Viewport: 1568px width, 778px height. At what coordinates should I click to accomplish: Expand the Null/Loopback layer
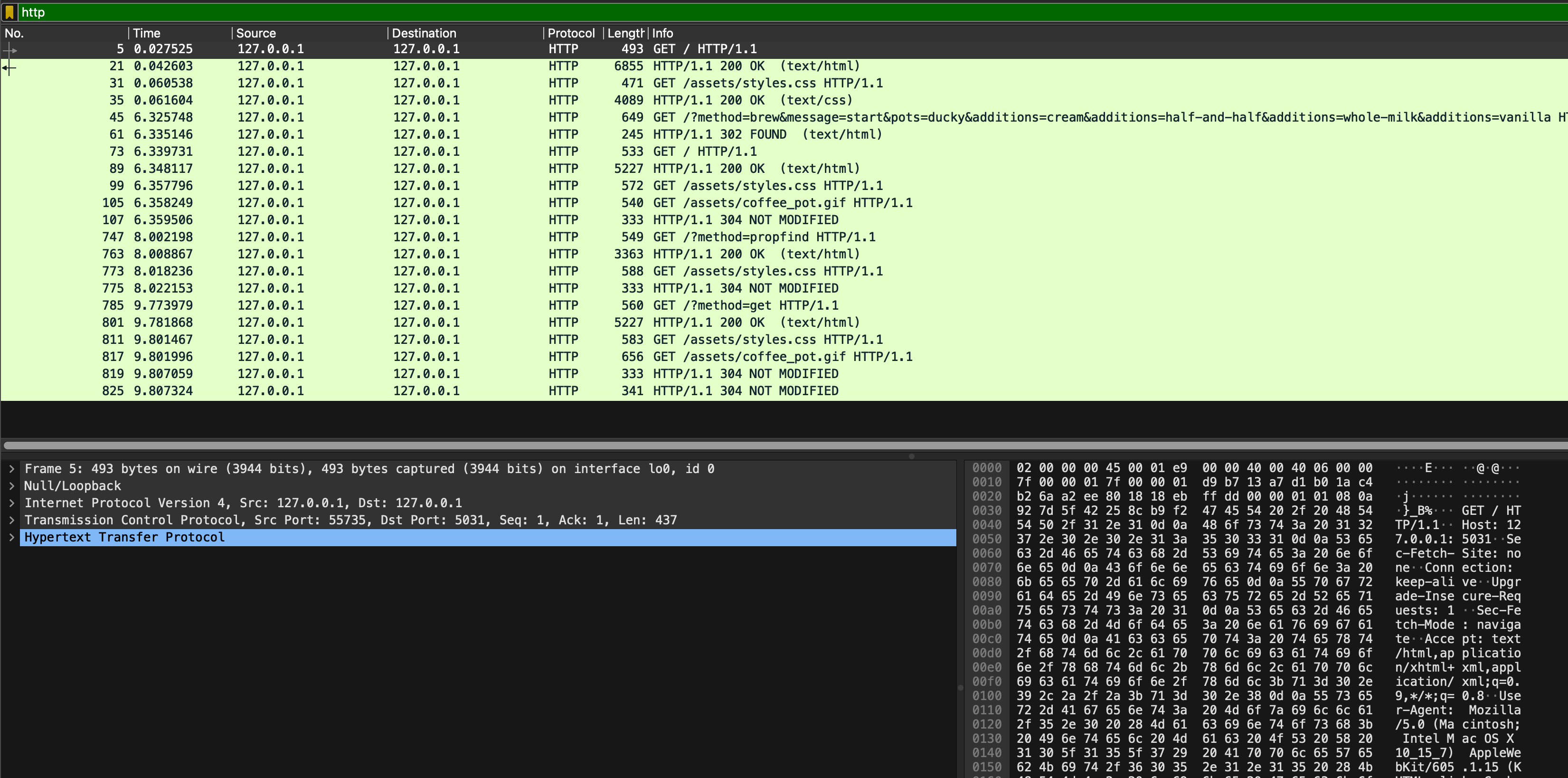click(x=11, y=486)
